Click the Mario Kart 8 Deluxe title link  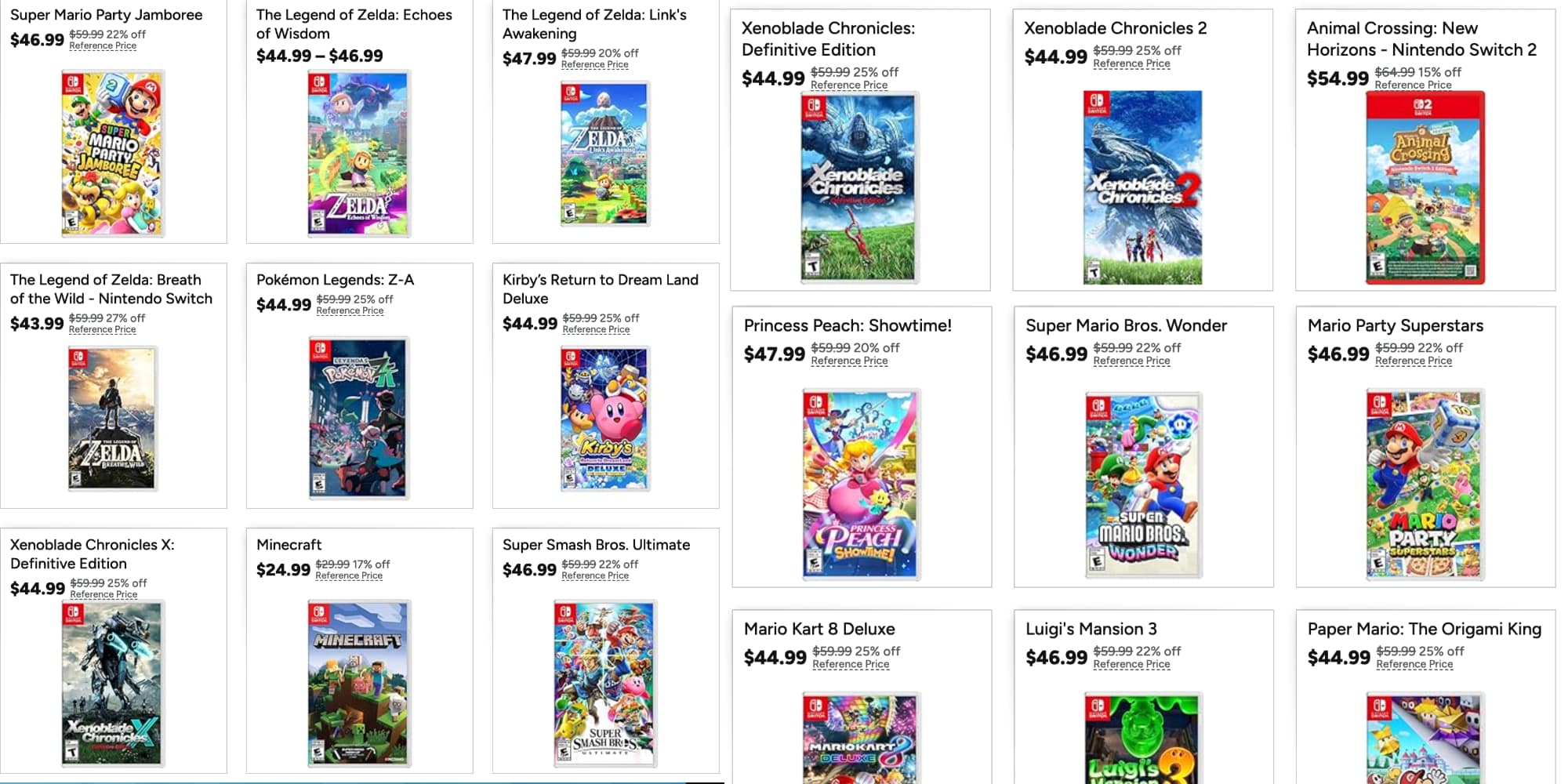point(819,629)
